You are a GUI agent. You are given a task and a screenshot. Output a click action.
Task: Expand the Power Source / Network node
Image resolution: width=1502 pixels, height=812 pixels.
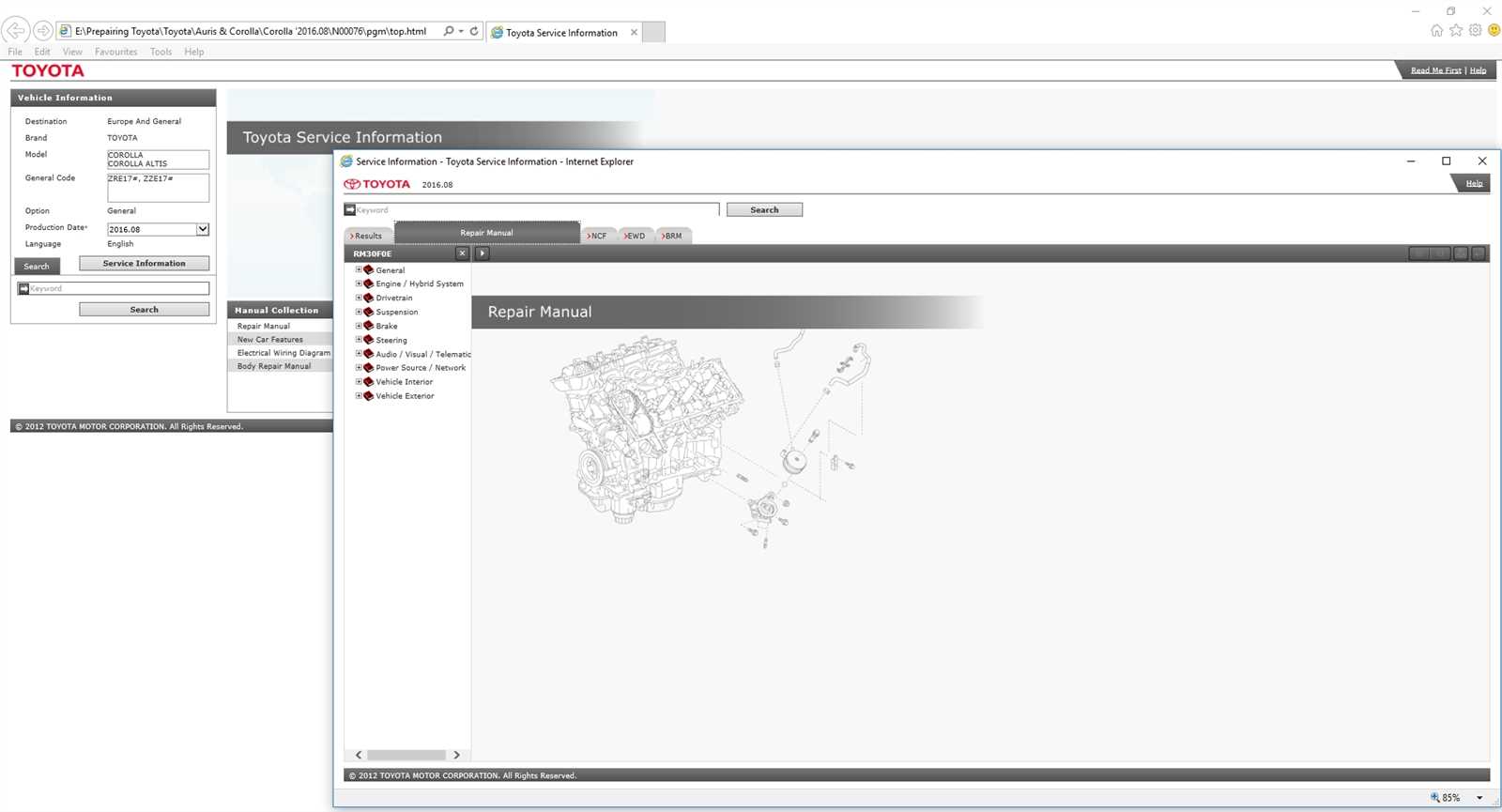tap(359, 368)
